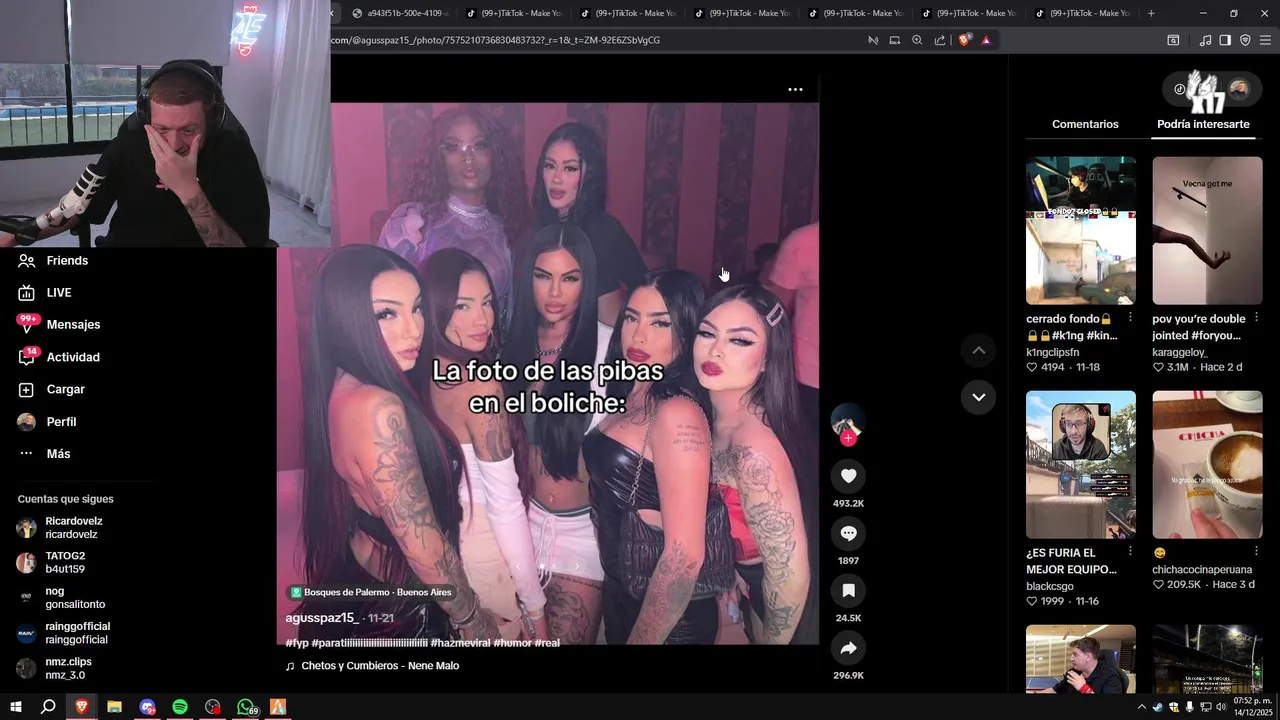The image size is (1280, 720).
Task: Open WhatsApp from taskbar
Action: [x=246, y=707]
